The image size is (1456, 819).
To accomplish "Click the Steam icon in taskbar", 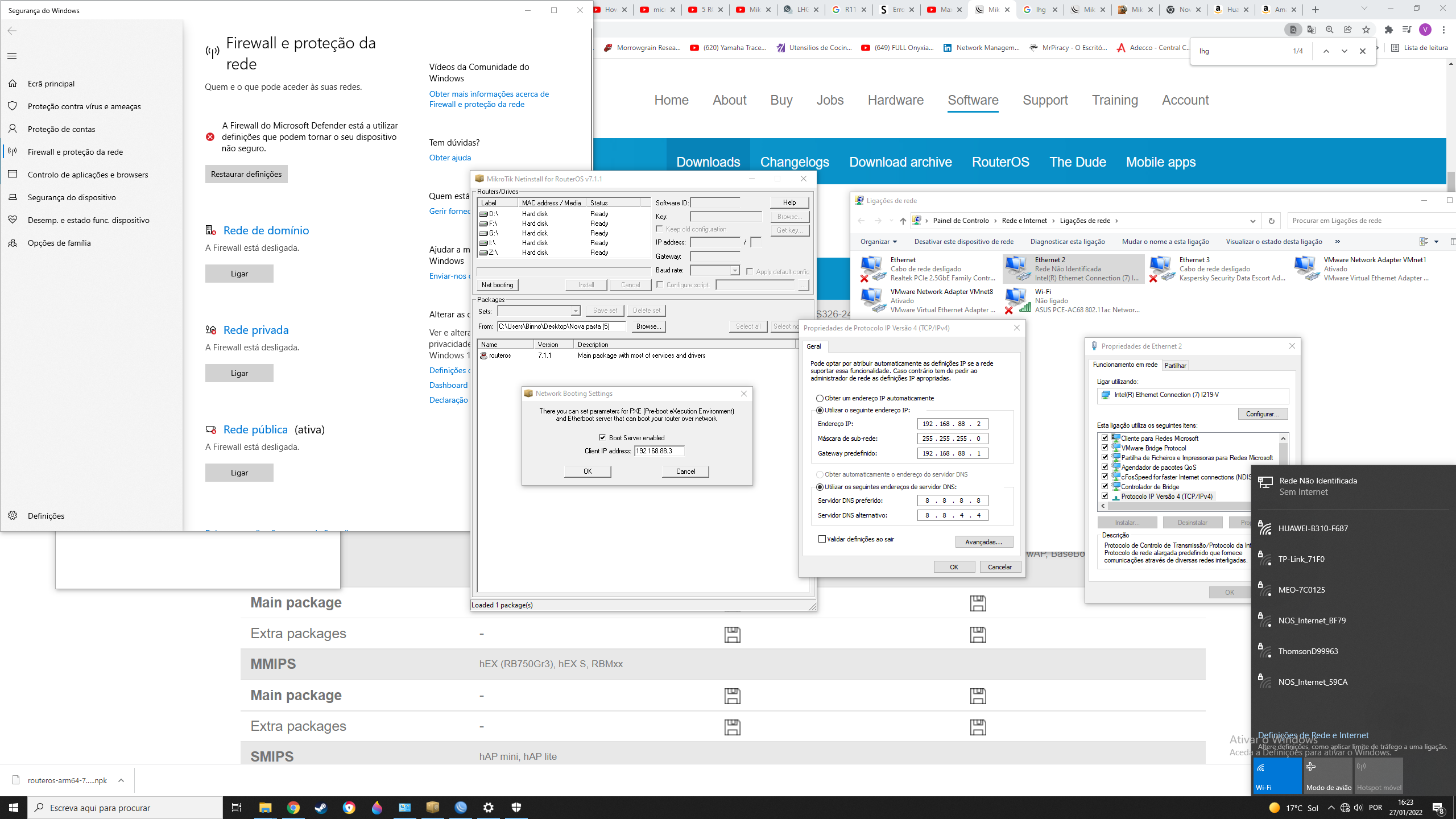I will (x=321, y=808).
